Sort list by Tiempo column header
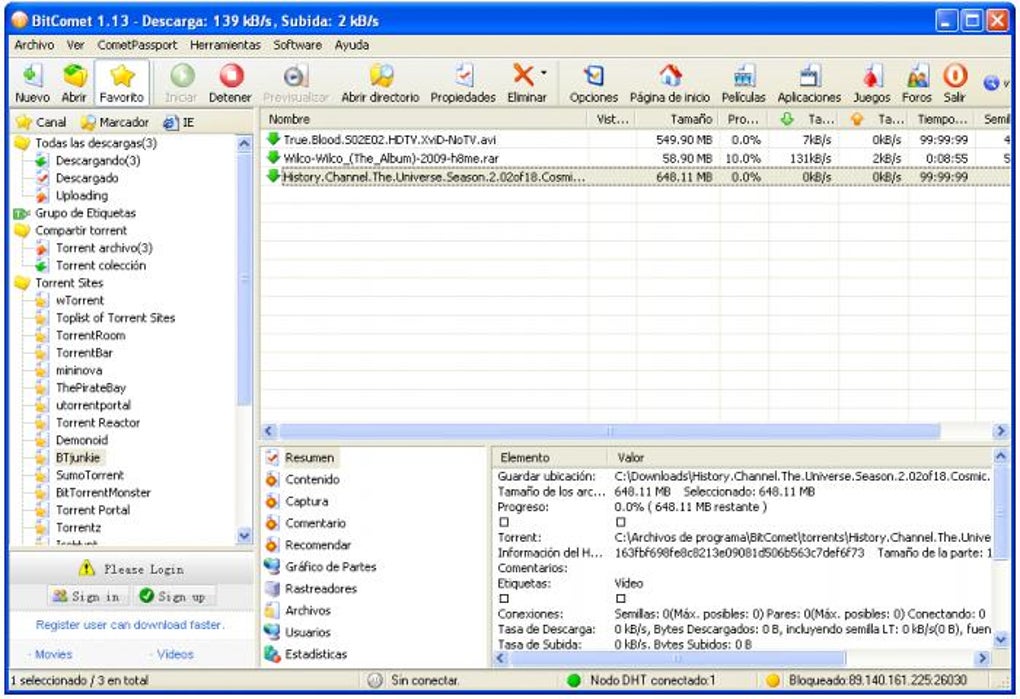Screen dimensions: 1020x699 point(941,120)
